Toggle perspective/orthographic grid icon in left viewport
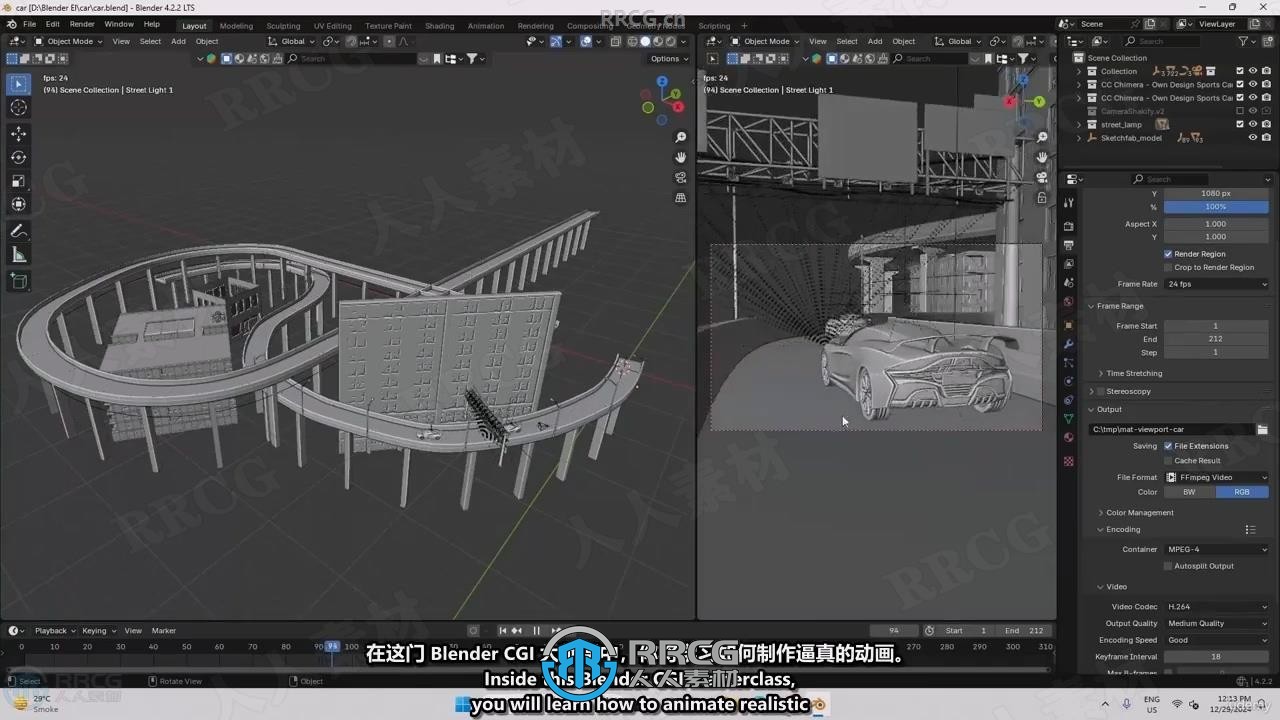 pos(681,198)
